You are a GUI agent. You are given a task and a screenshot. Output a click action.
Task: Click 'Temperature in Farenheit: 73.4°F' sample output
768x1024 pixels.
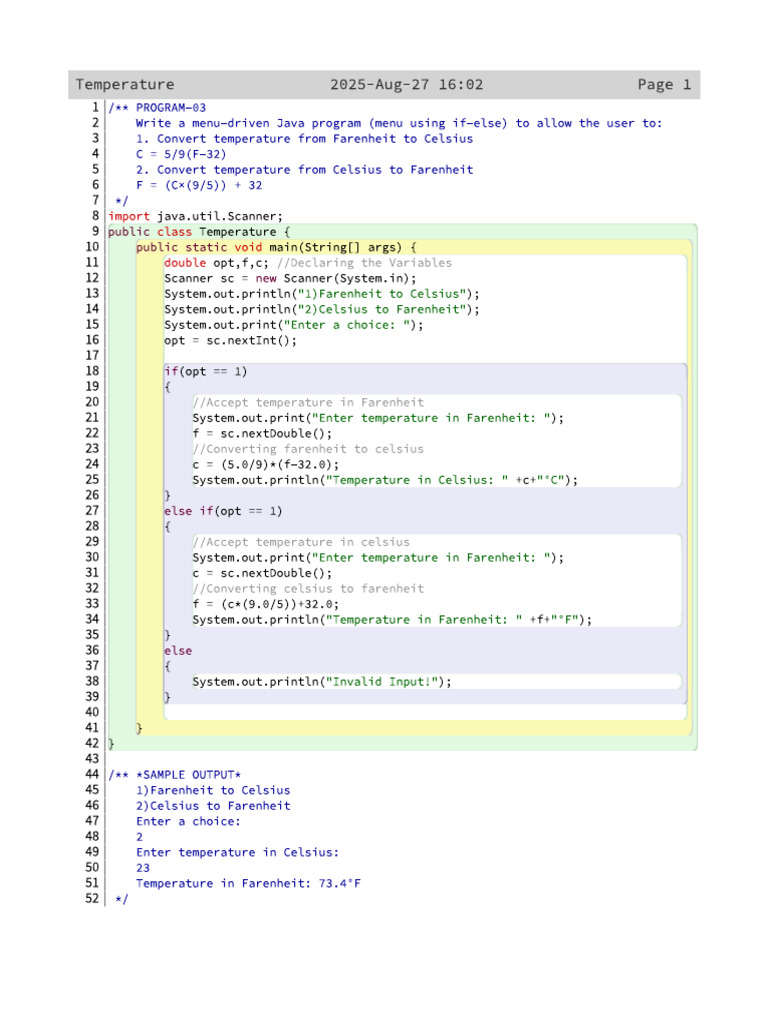248,884
